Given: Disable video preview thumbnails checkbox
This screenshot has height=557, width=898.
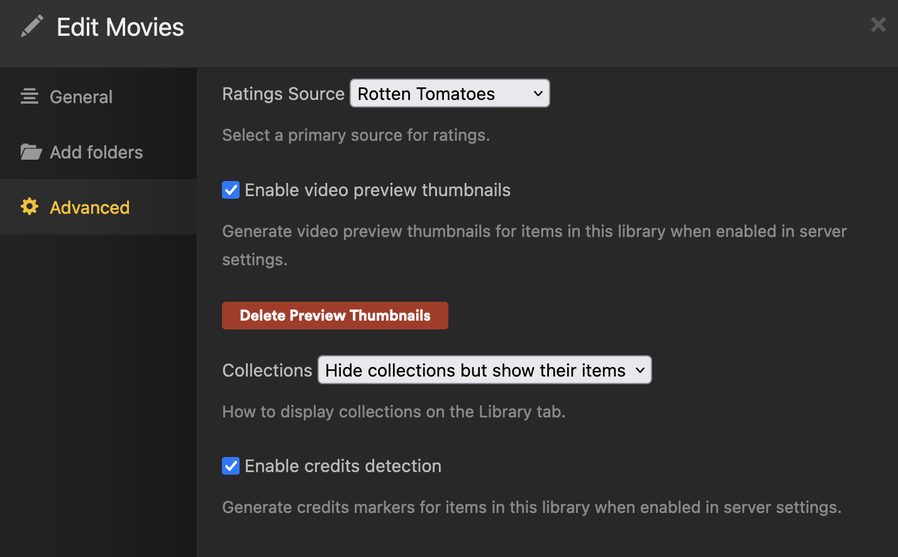Looking at the screenshot, I should [x=231, y=190].
